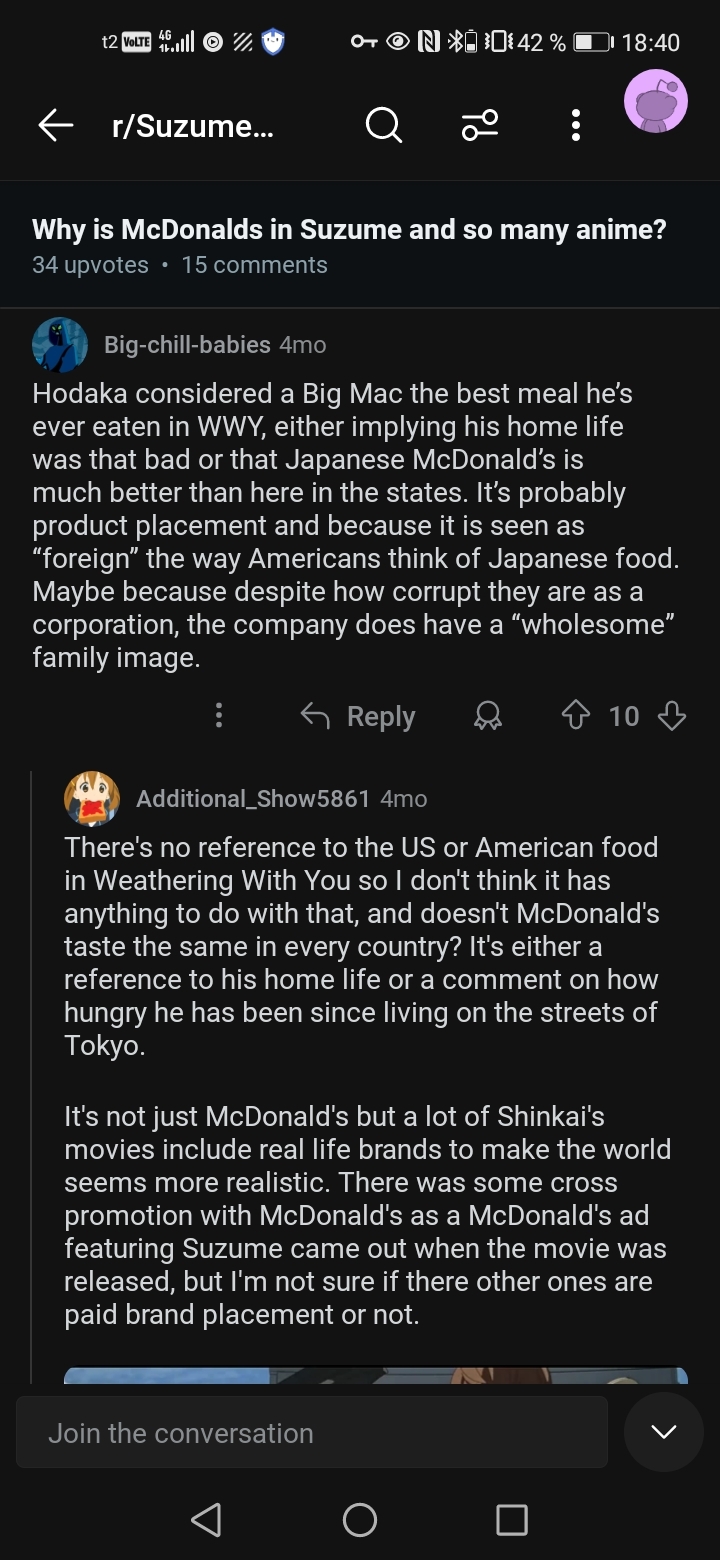
Task: Tap Join the conversation field
Action: click(312, 1432)
